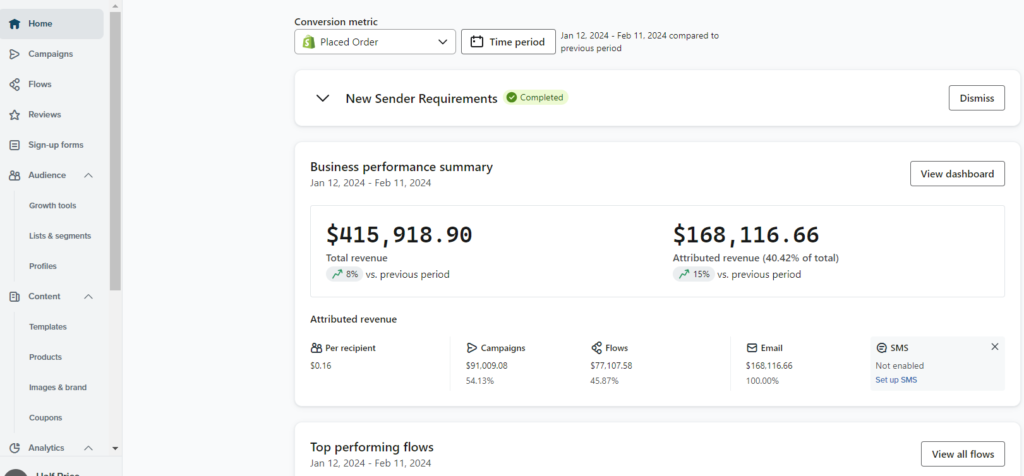Open the Placed Order conversion metric dropdown
Screen dimensions: 1024x476
375,42
